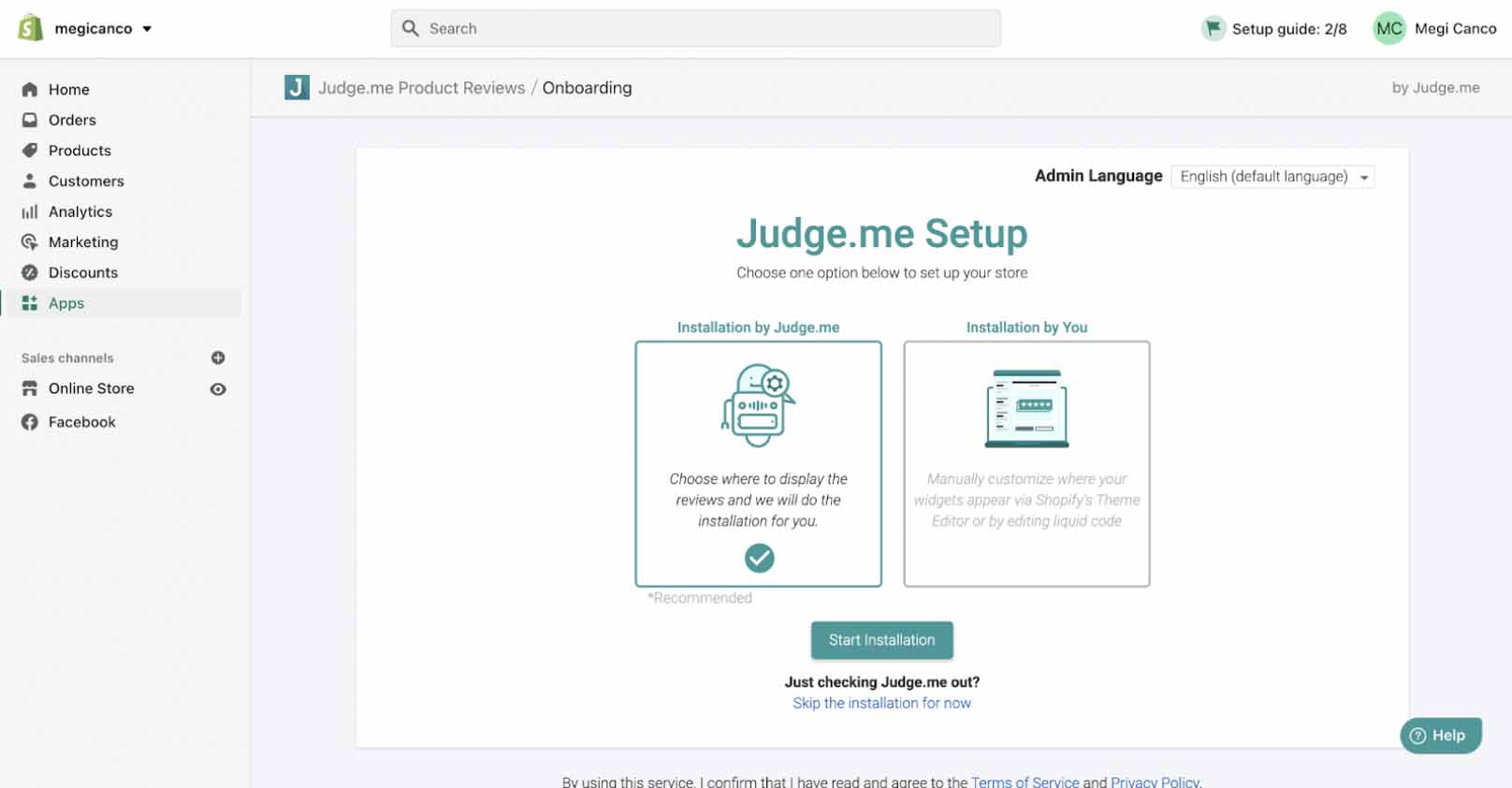Click 'Choose one option below' subtitle
This screenshot has width=1512, height=788.
pos(881,273)
